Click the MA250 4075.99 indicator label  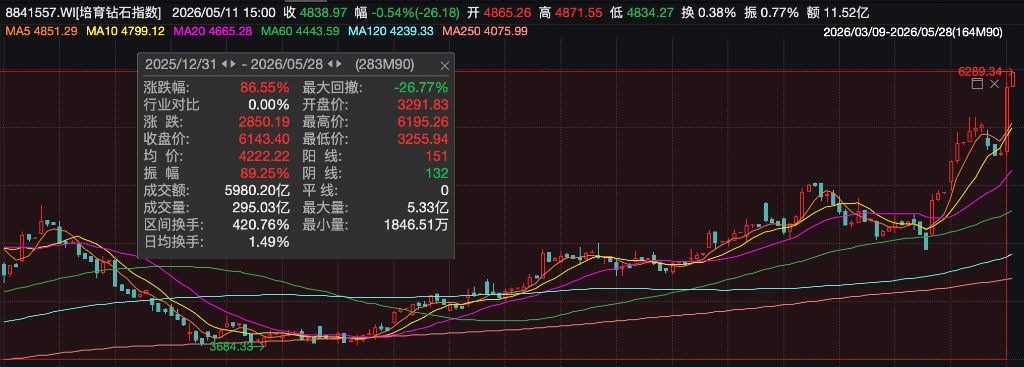point(485,31)
